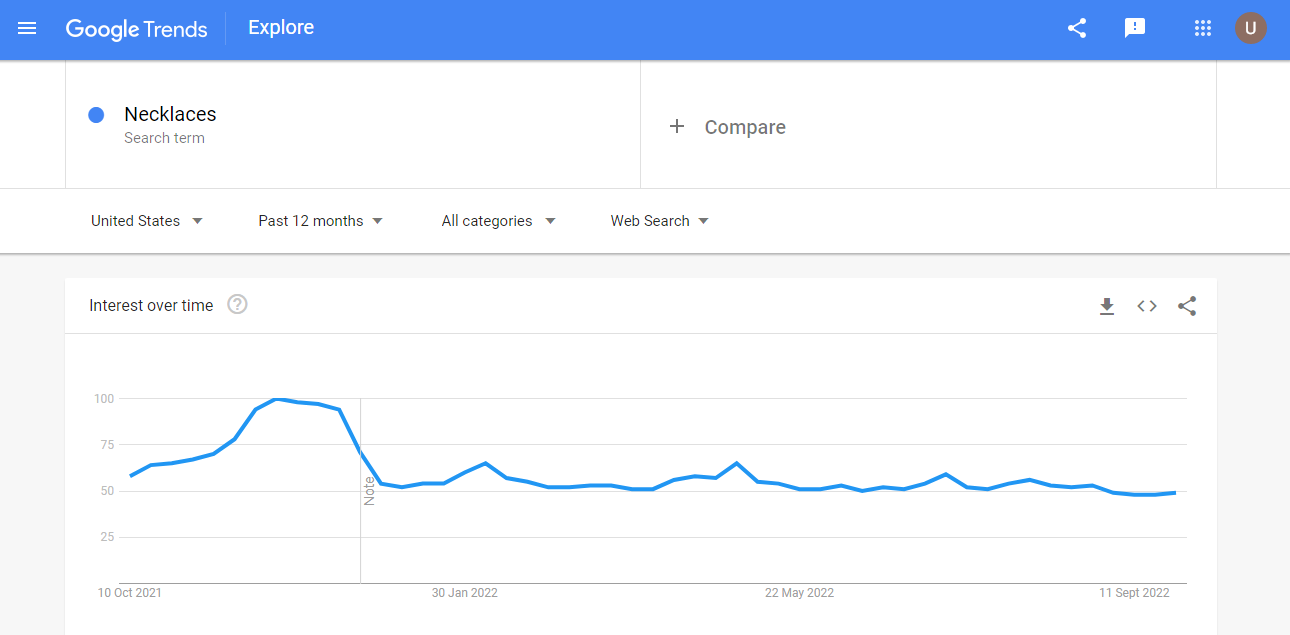
Task: Expand the United States region dropdown
Action: [147, 221]
